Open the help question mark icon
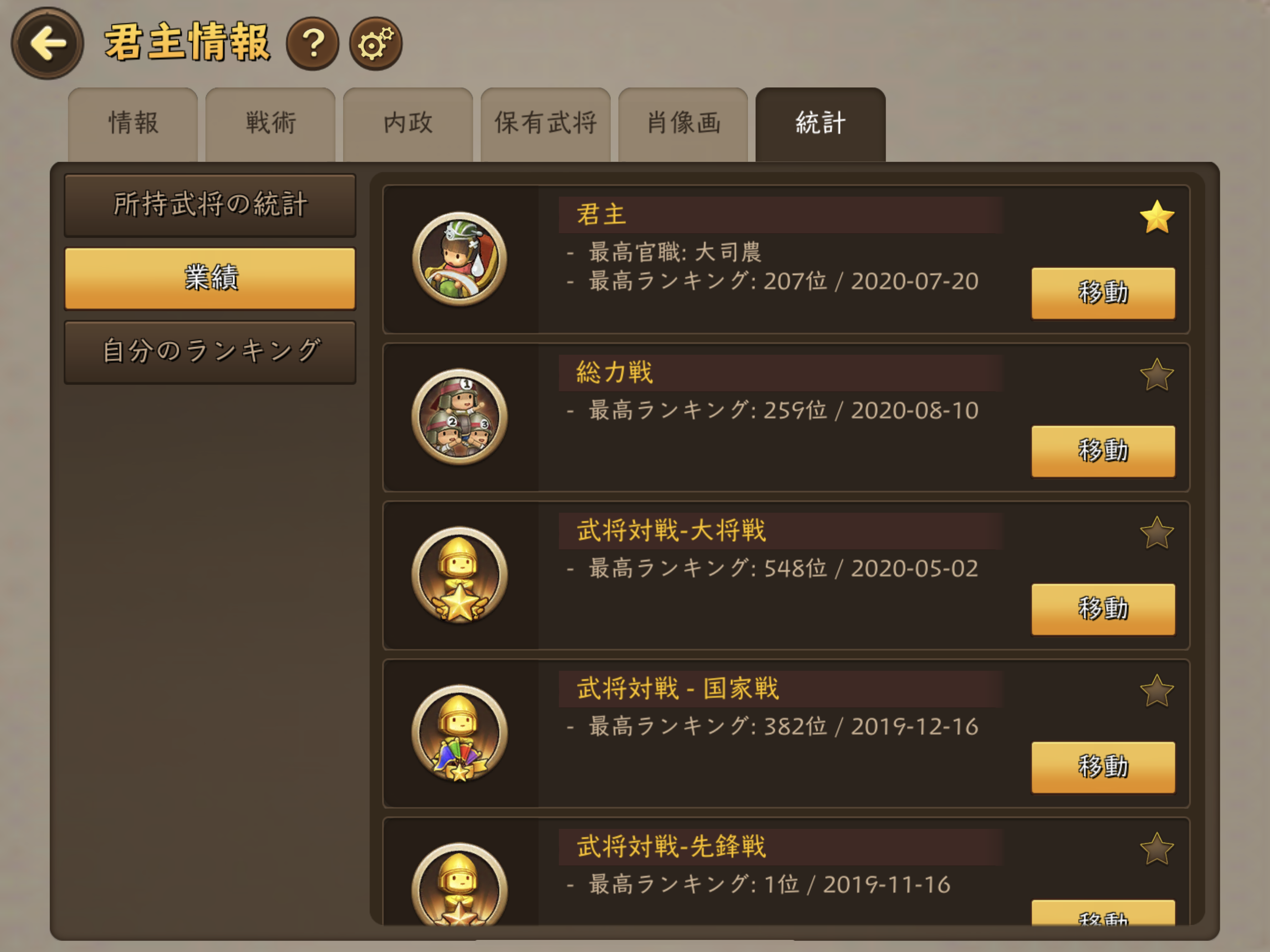1270x952 pixels. click(312, 44)
